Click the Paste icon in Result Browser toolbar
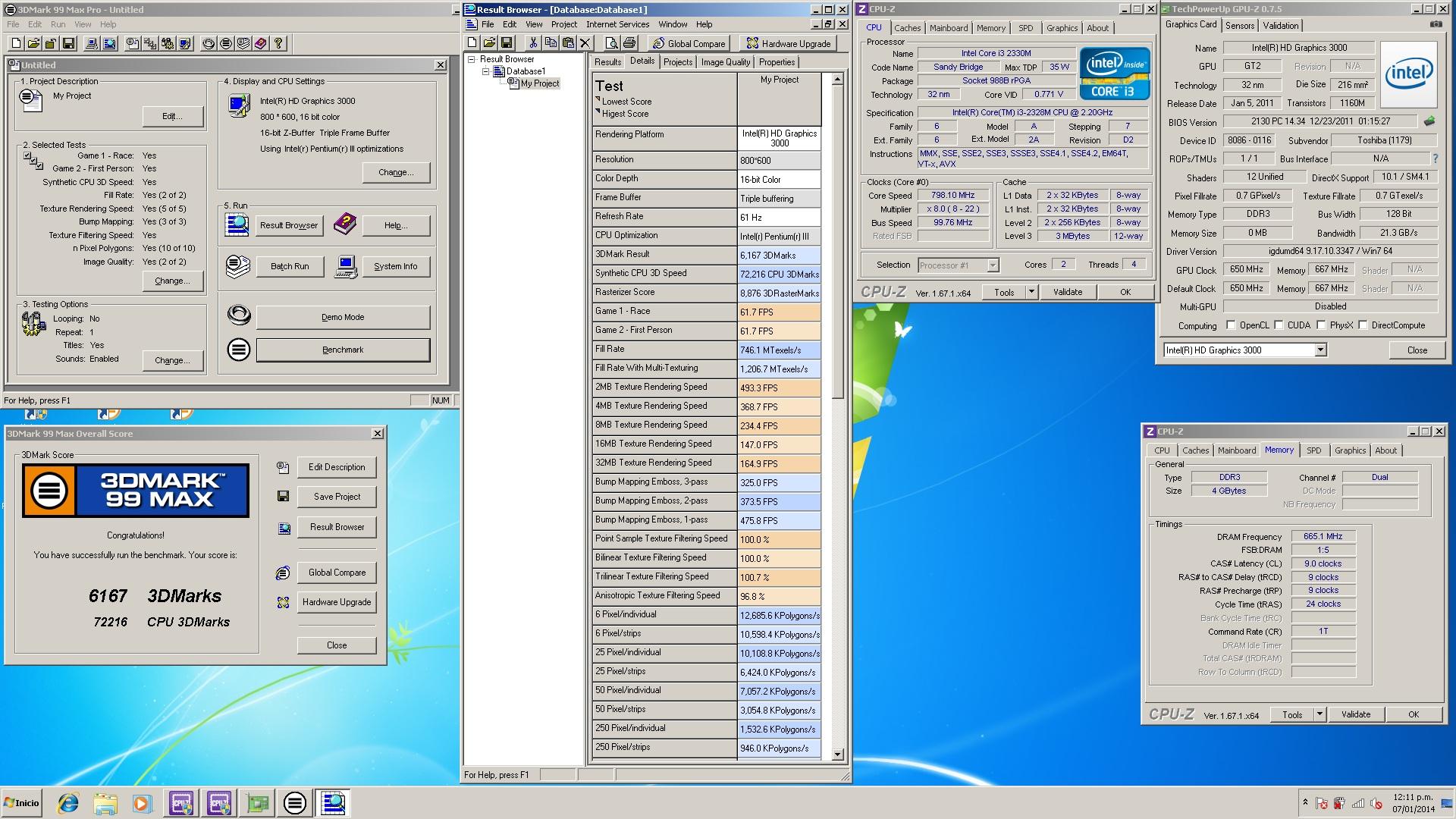Screen dimensions: 1456x819 (568, 43)
